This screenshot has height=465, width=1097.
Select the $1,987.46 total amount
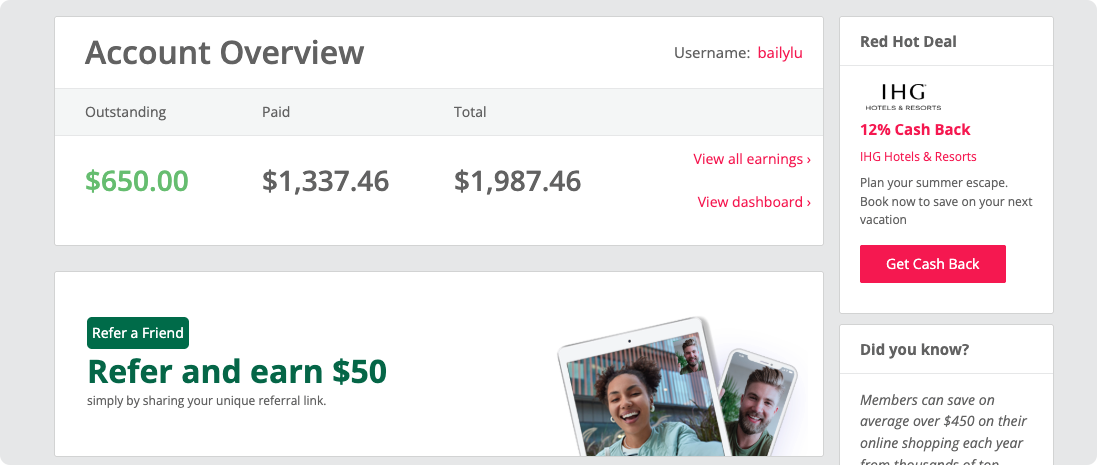pos(517,181)
